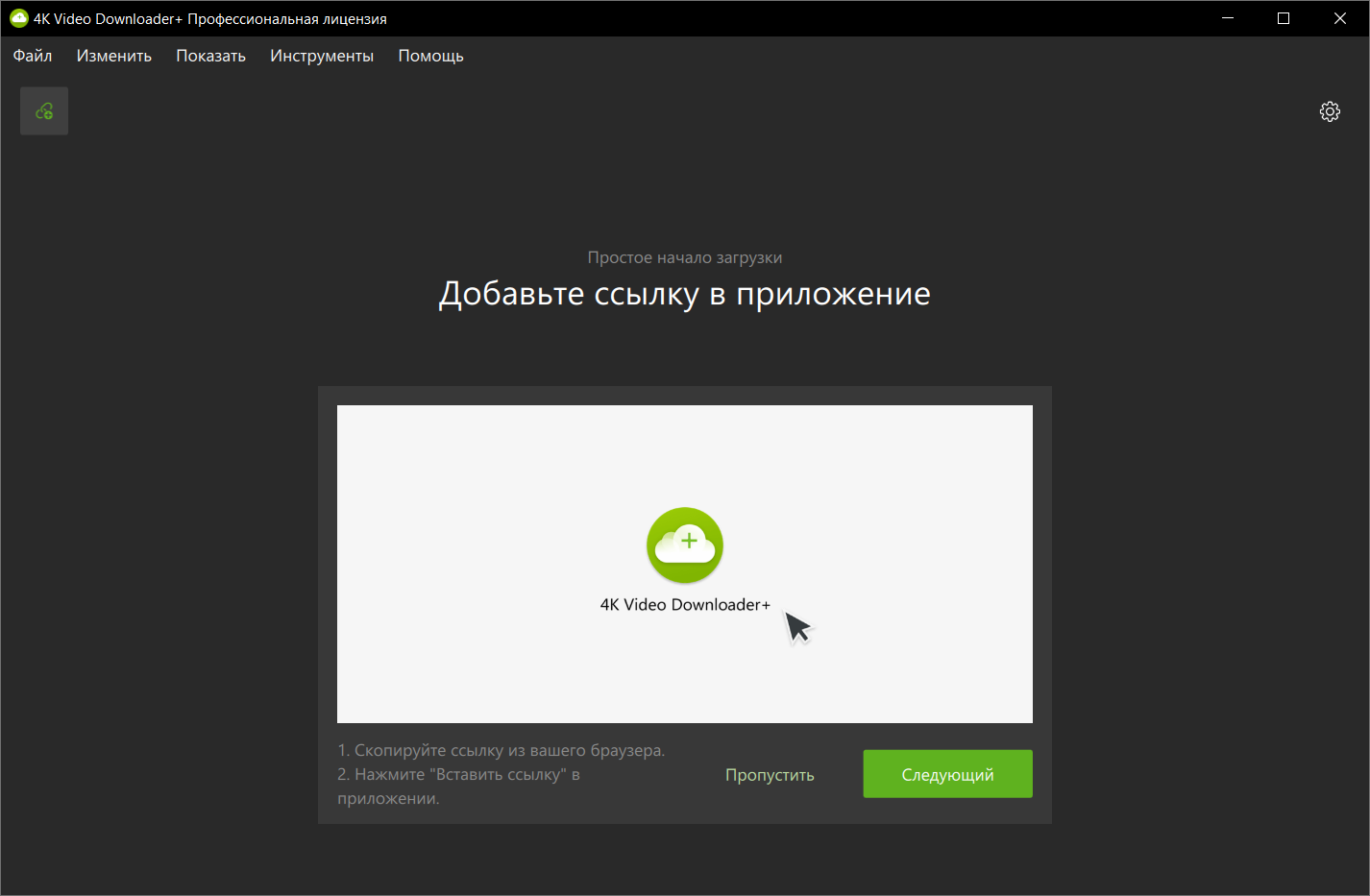Open the Помощь menu
The height and width of the screenshot is (896, 1370).
pyautogui.click(x=431, y=56)
